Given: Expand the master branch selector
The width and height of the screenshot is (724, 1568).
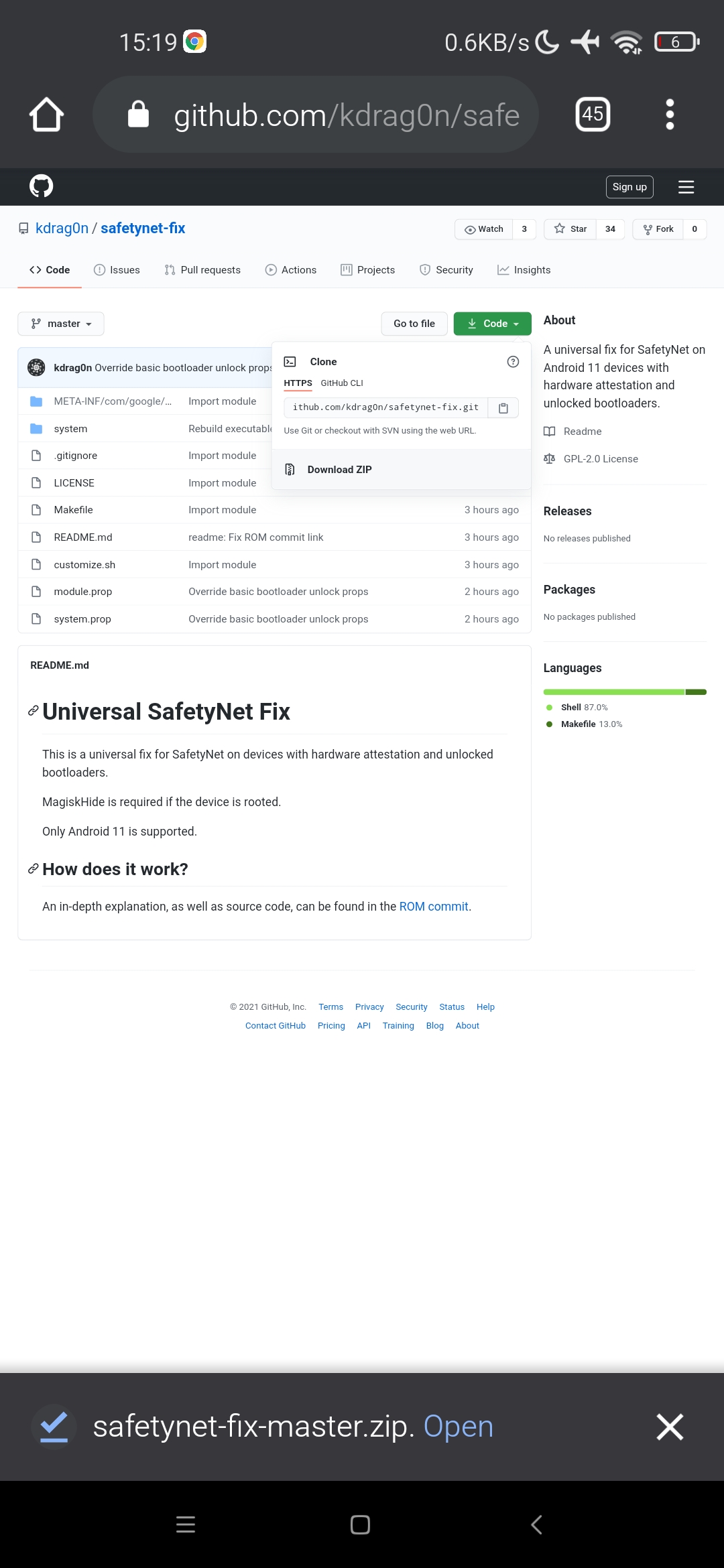Looking at the screenshot, I should click(61, 324).
